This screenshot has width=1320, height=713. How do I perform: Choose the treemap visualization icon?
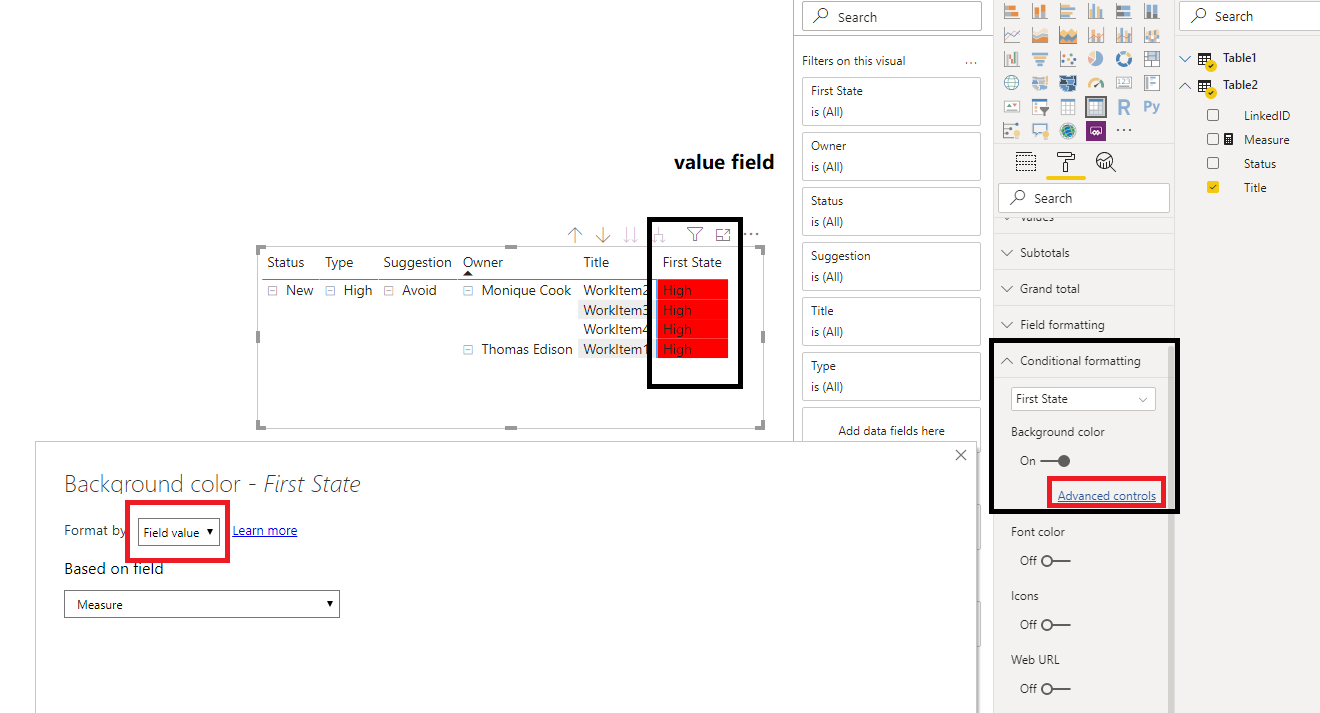(1152, 59)
